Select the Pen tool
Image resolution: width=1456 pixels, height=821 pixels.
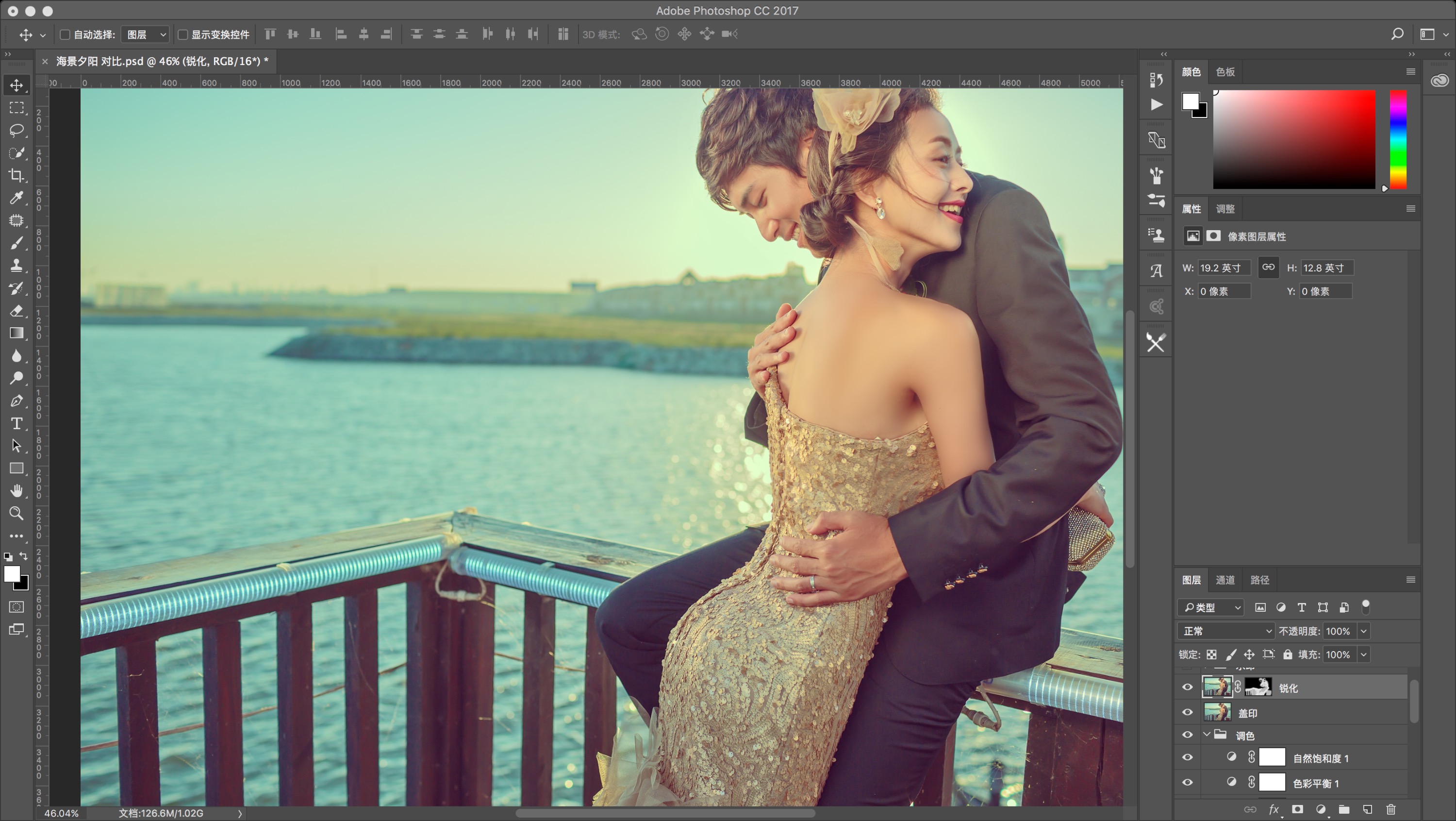17,401
